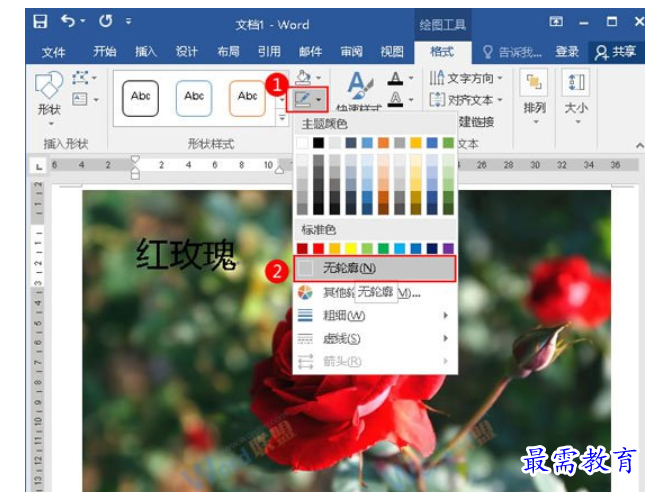Open the Shape Fill dropdown arrow
The image size is (645, 492).
point(319,77)
